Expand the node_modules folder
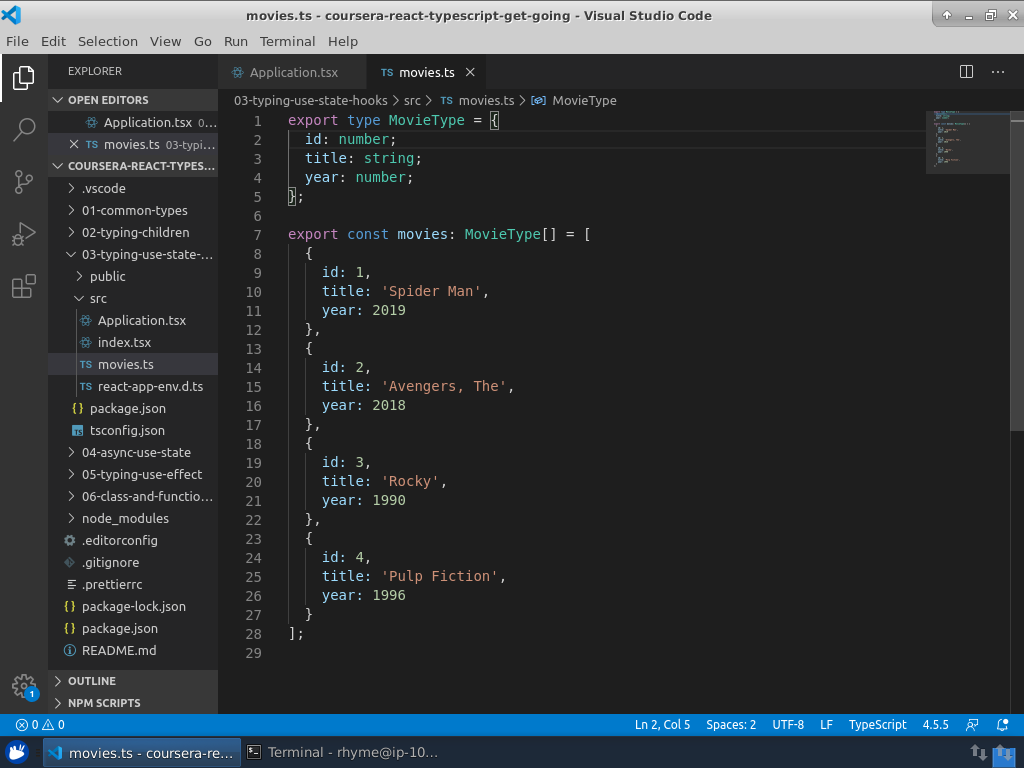 (125, 518)
